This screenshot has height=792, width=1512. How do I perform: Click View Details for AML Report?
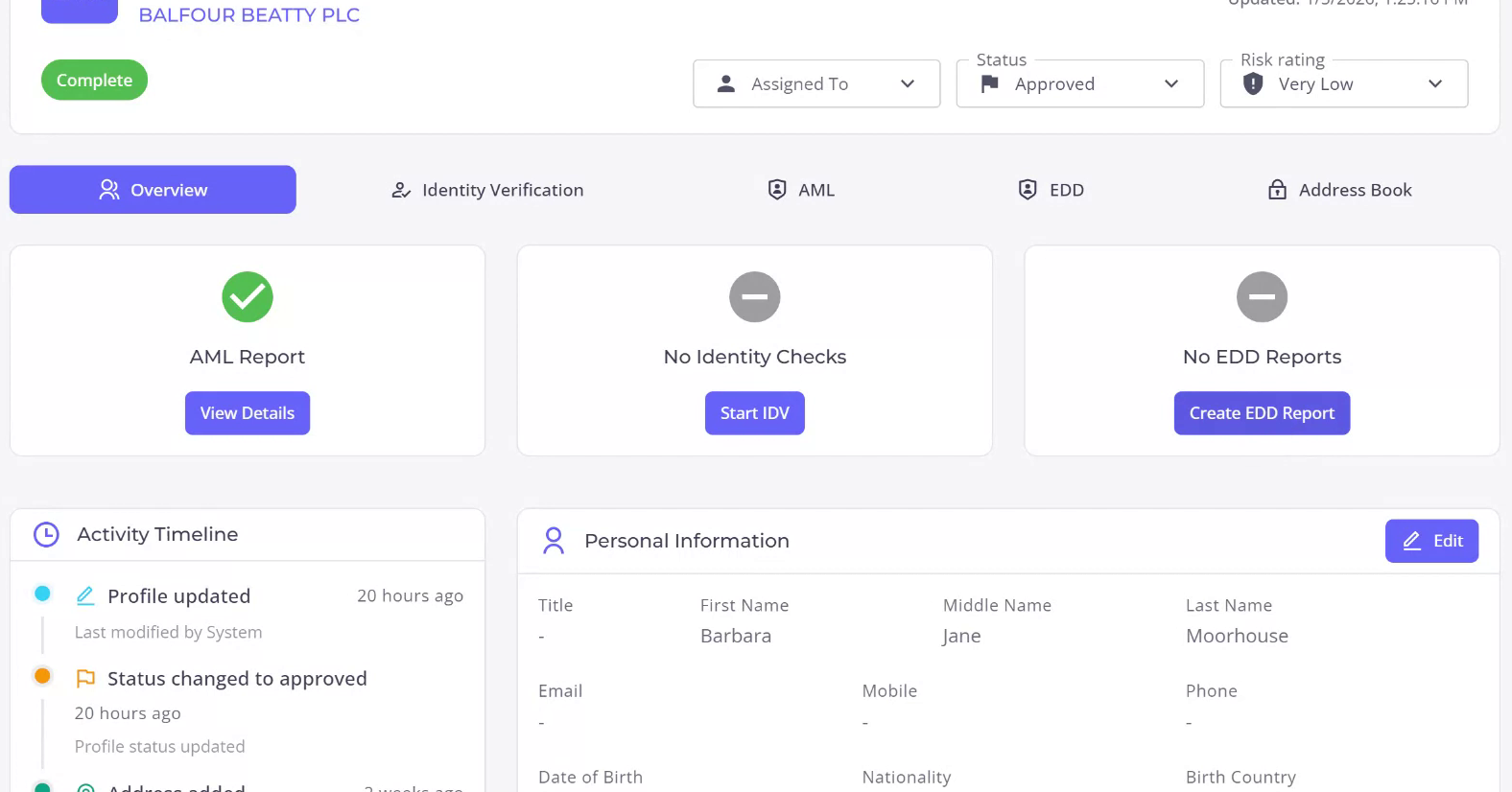pos(248,413)
